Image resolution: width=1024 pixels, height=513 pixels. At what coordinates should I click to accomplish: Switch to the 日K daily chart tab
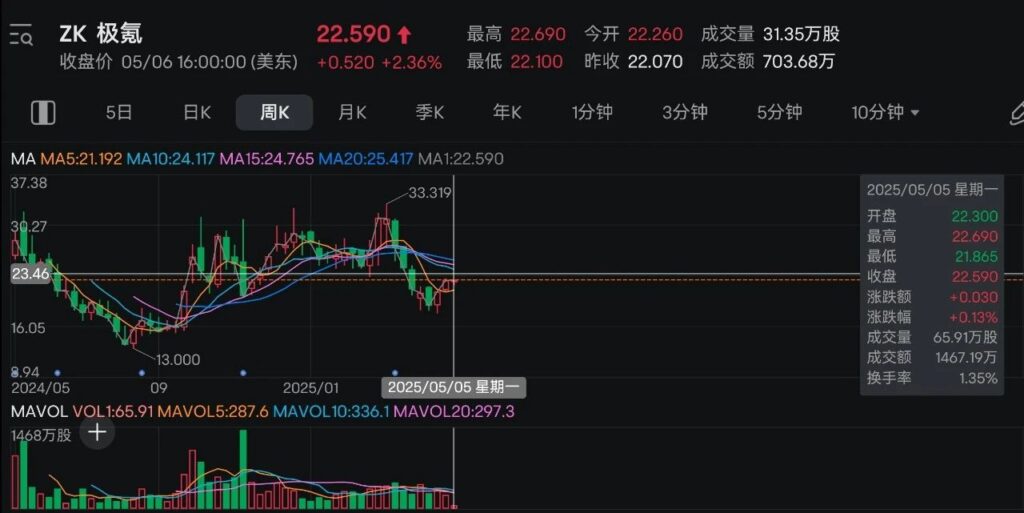point(197,112)
